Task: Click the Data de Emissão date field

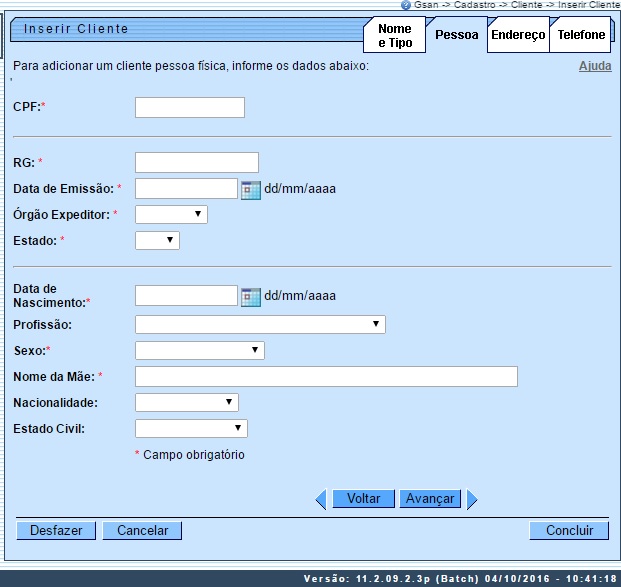Action: (x=186, y=189)
